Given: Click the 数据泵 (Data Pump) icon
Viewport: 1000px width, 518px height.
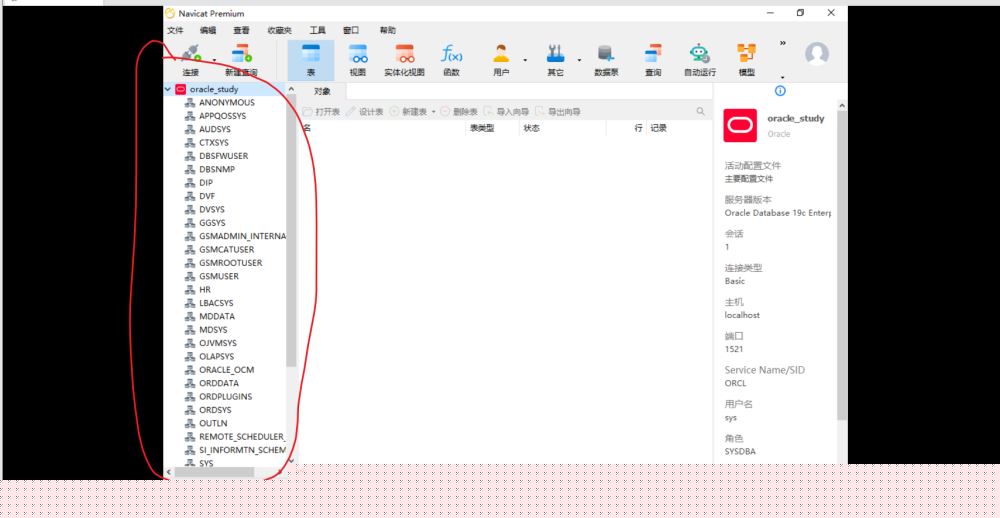Looking at the screenshot, I should tap(606, 58).
